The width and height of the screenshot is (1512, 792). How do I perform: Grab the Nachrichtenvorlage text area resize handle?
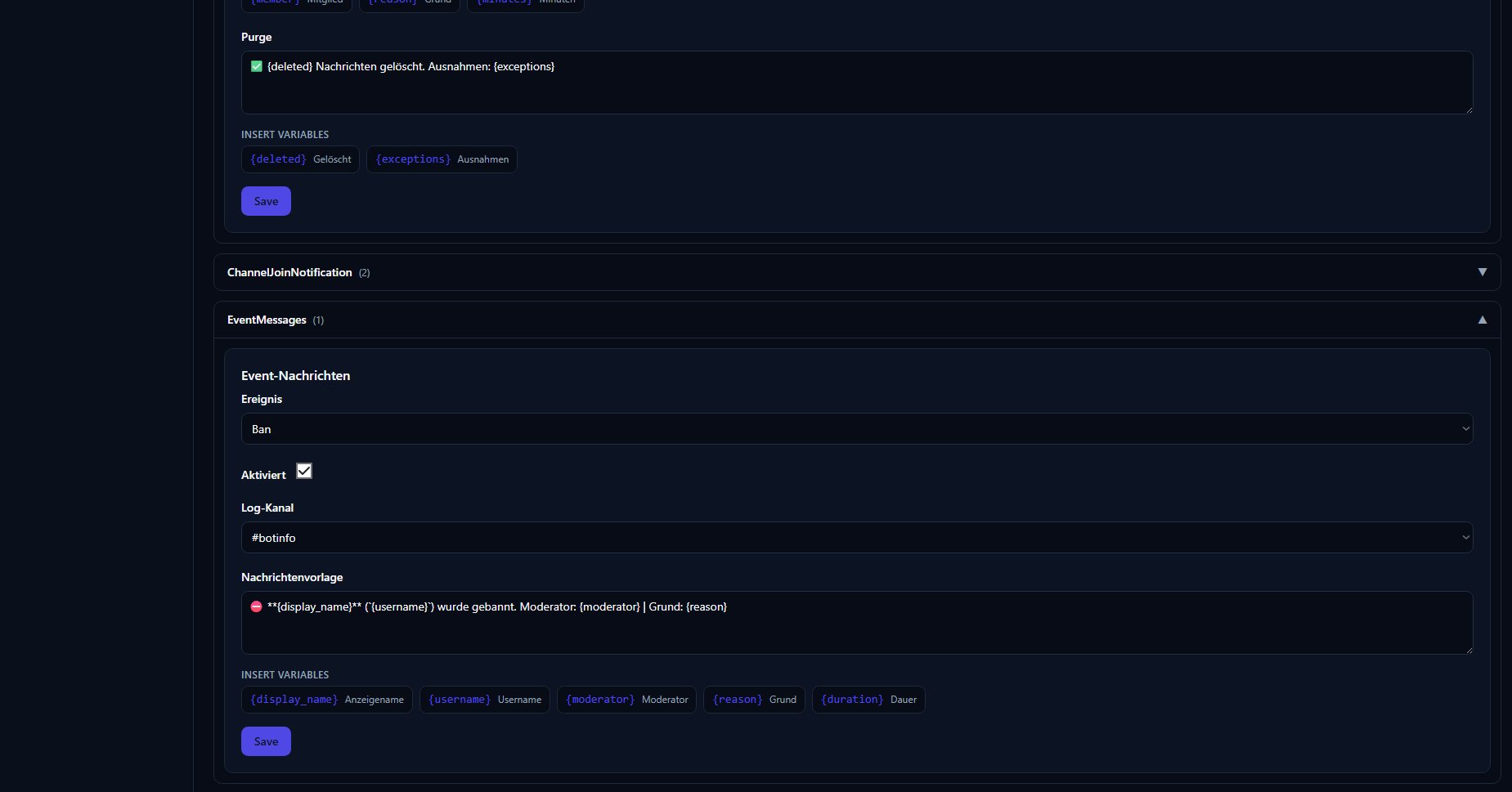1469,650
